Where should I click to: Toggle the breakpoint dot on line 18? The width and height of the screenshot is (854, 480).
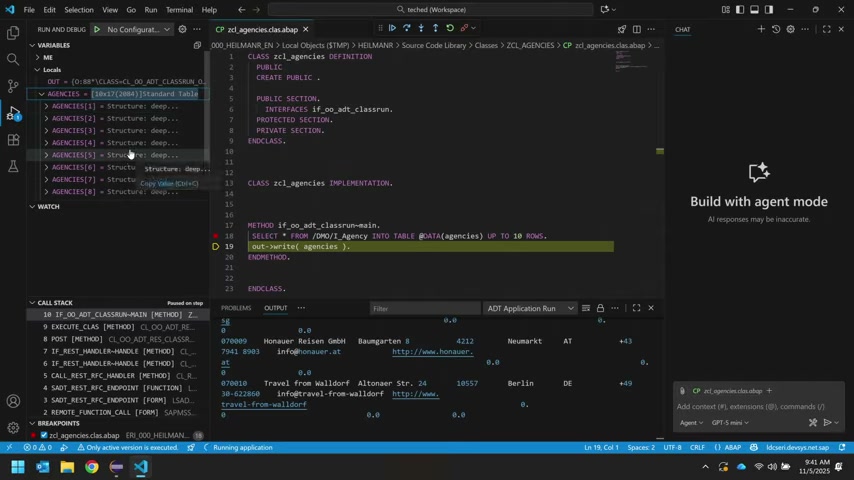pos(216,236)
